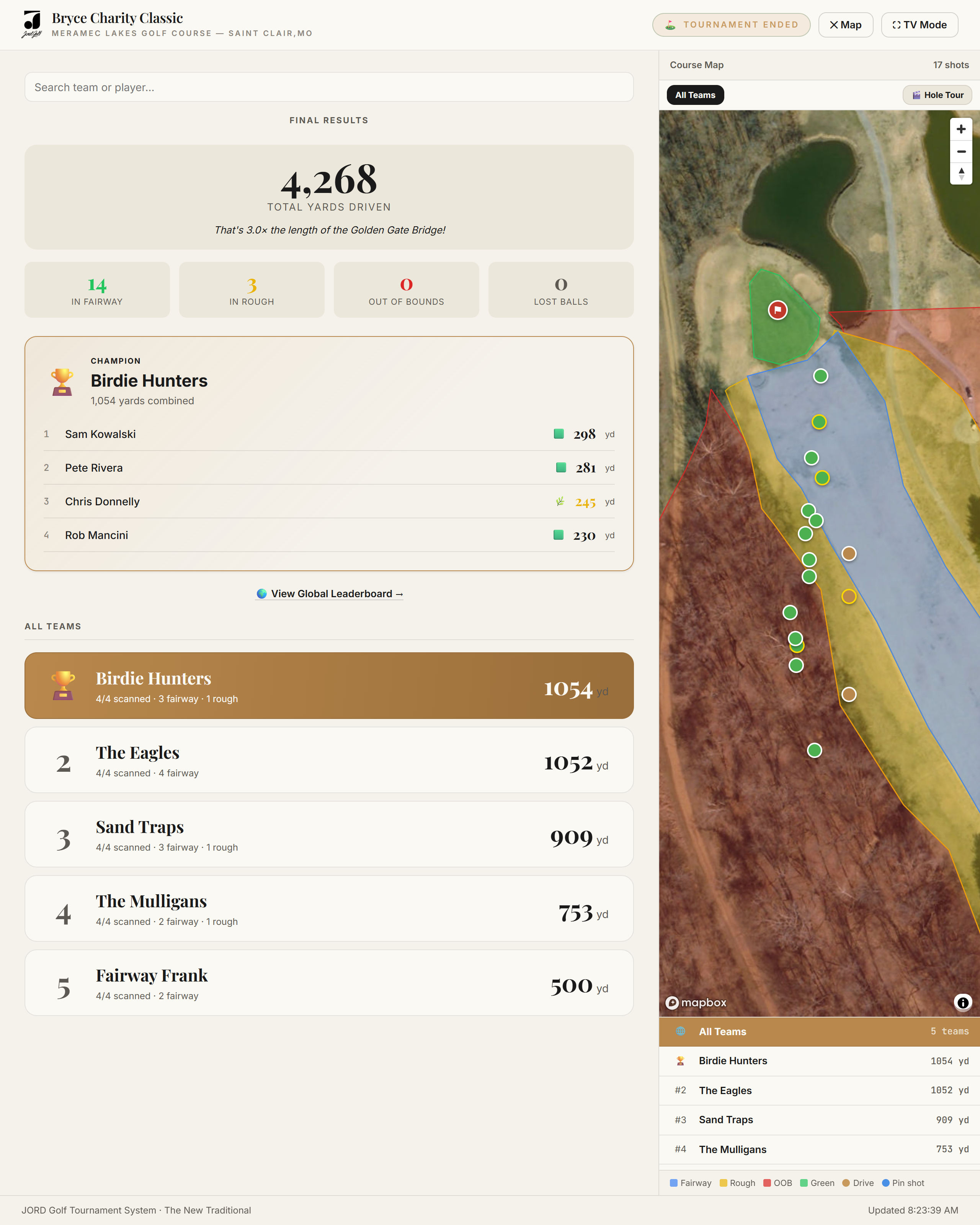Screen dimensions: 980x1225
Task: Click the globe icon of Global Leaderboard link
Action: (261, 594)
